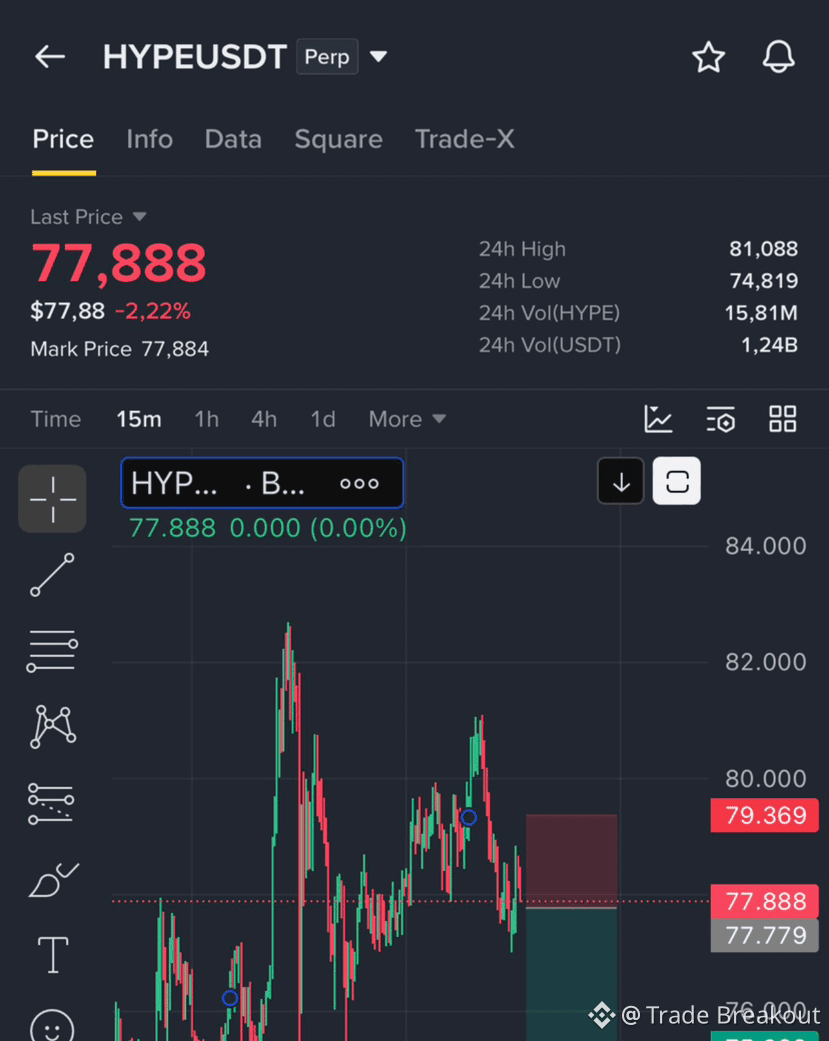Click the 24h Vol(USDT) value 1,24B
829x1041 pixels.
769,345
